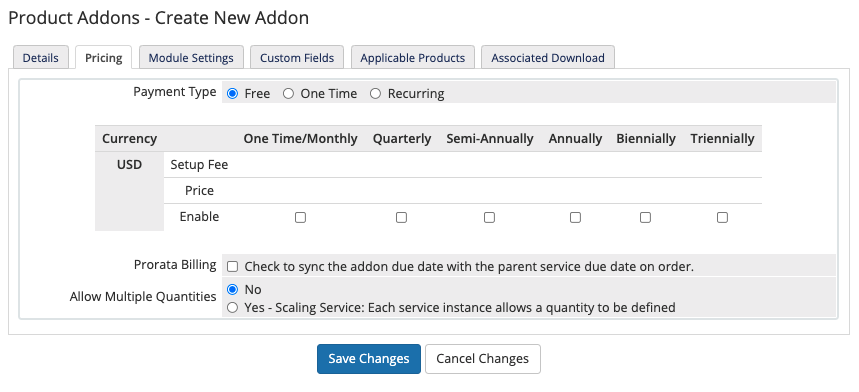Switch to the Details tab

coord(41,57)
